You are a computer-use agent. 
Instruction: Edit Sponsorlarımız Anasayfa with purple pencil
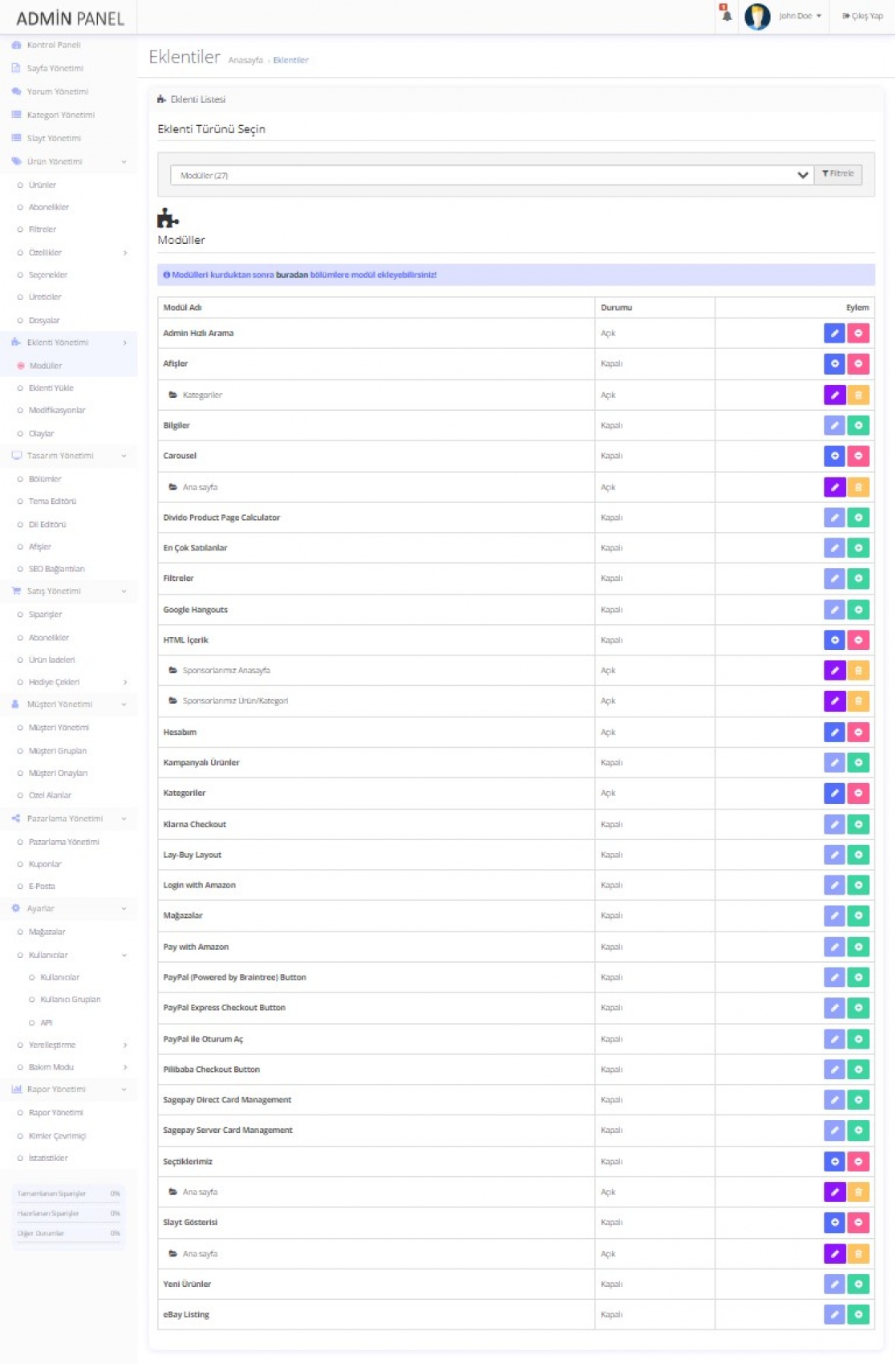[834, 670]
